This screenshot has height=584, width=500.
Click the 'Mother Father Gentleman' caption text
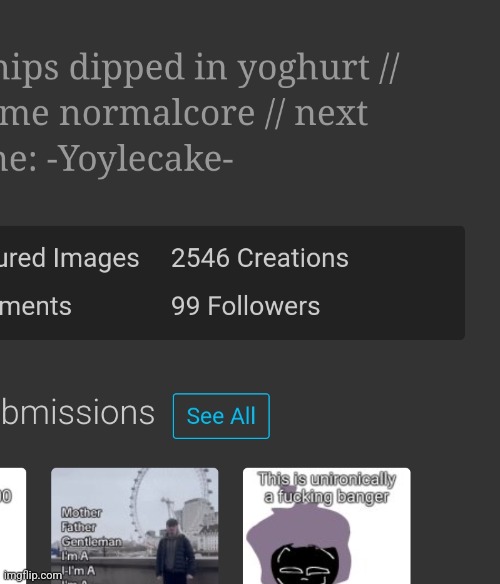(x=91, y=527)
